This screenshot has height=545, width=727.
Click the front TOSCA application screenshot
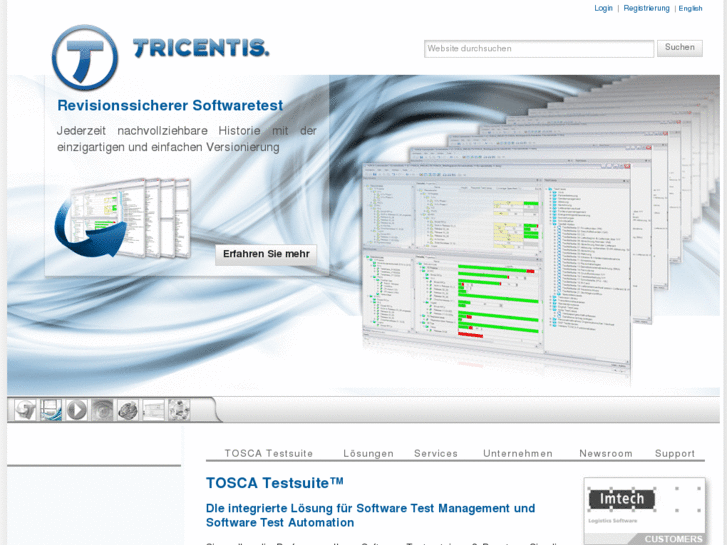pyautogui.click(x=496, y=269)
